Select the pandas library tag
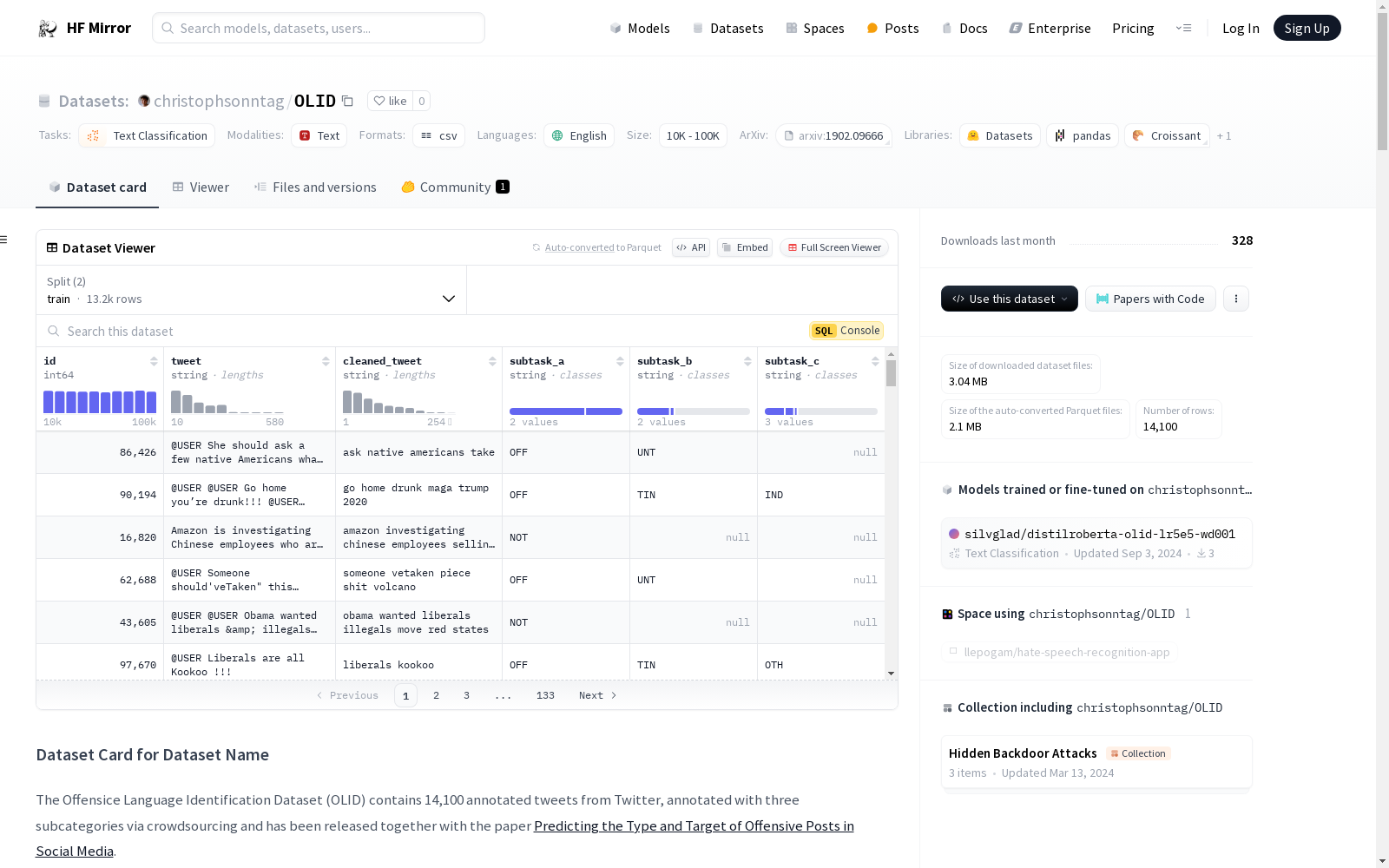 coord(1083,135)
